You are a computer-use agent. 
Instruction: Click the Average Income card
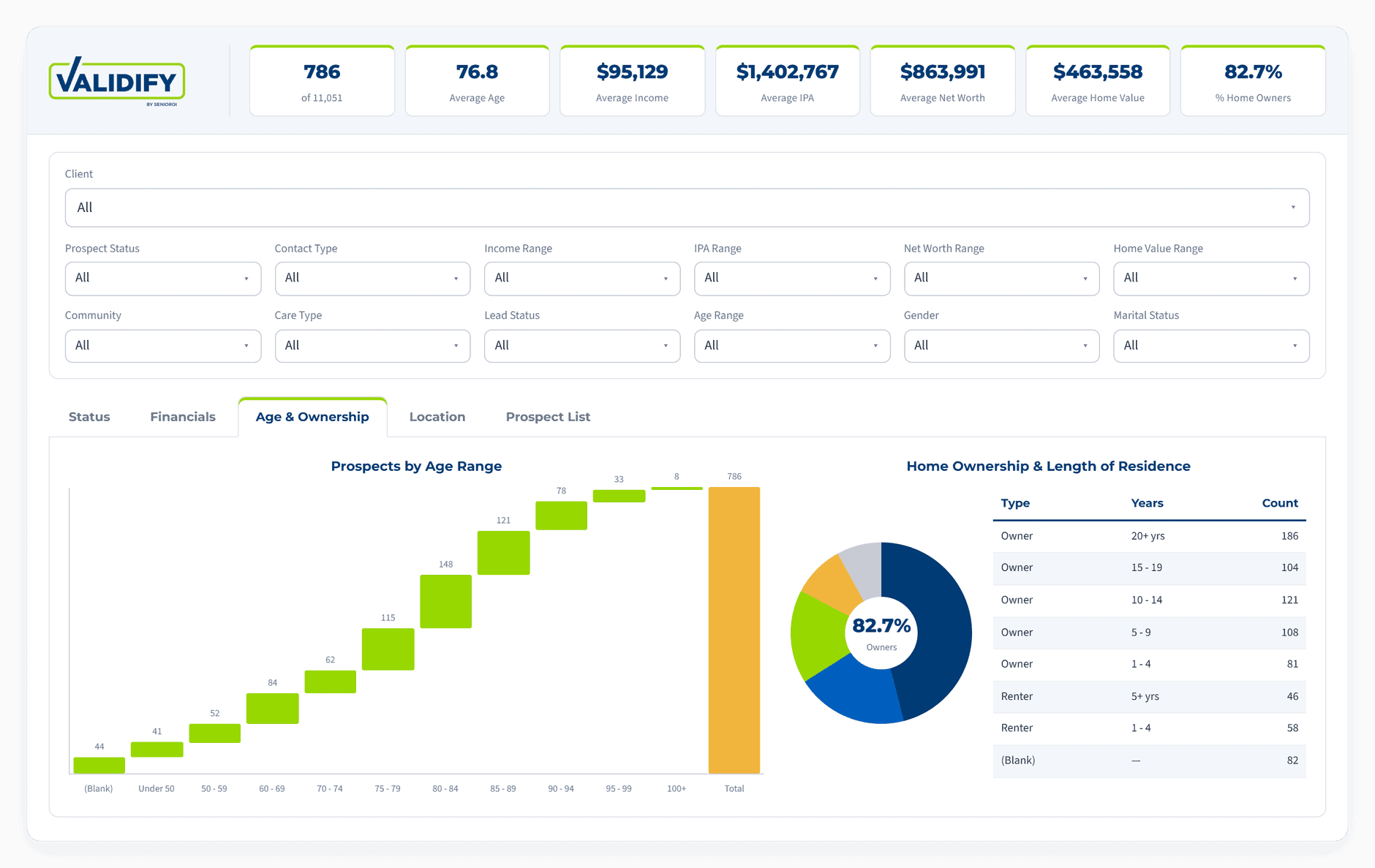[632, 81]
